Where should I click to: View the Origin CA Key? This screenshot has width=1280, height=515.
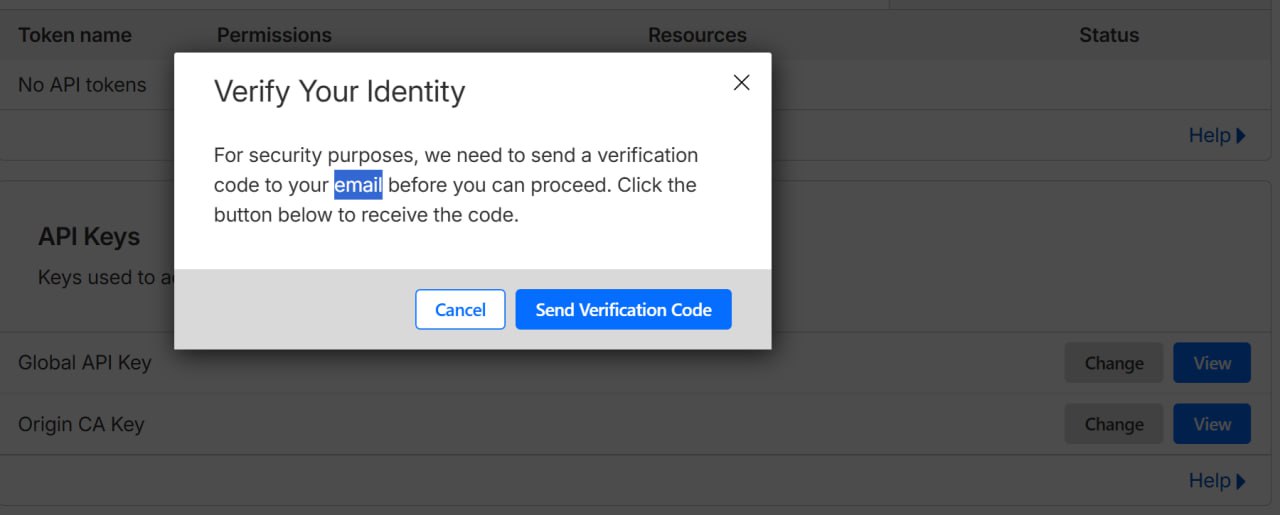pos(1211,424)
